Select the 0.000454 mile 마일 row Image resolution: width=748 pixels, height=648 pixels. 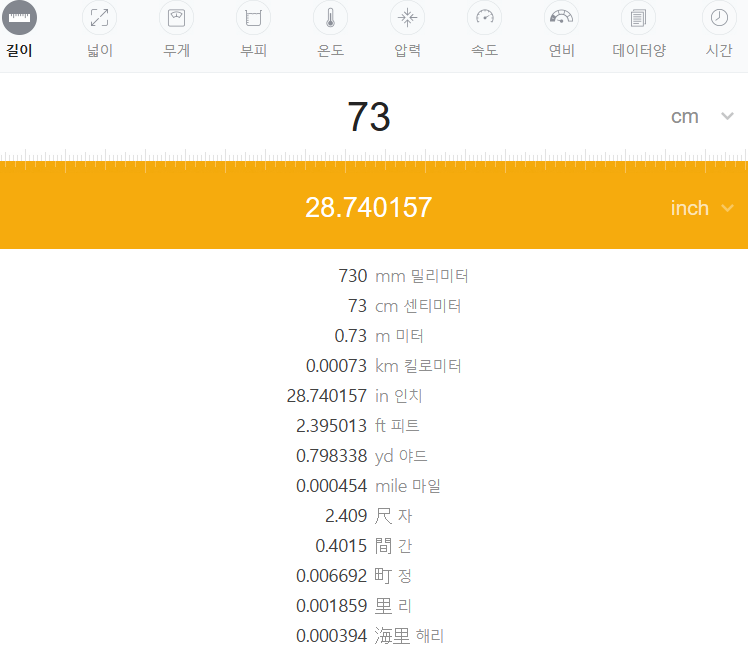pyautogui.click(x=368, y=486)
